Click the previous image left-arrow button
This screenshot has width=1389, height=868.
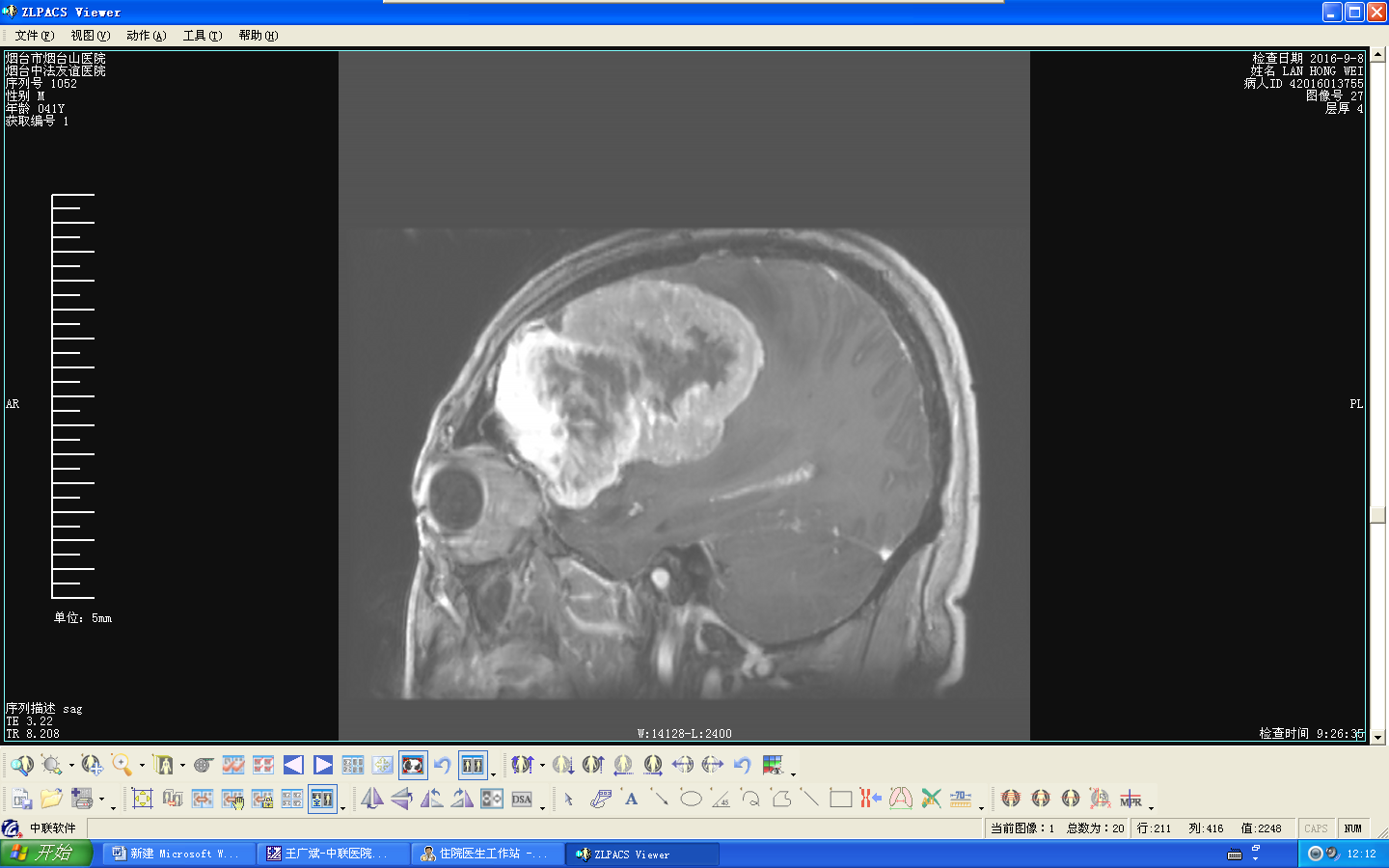coord(293,766)
